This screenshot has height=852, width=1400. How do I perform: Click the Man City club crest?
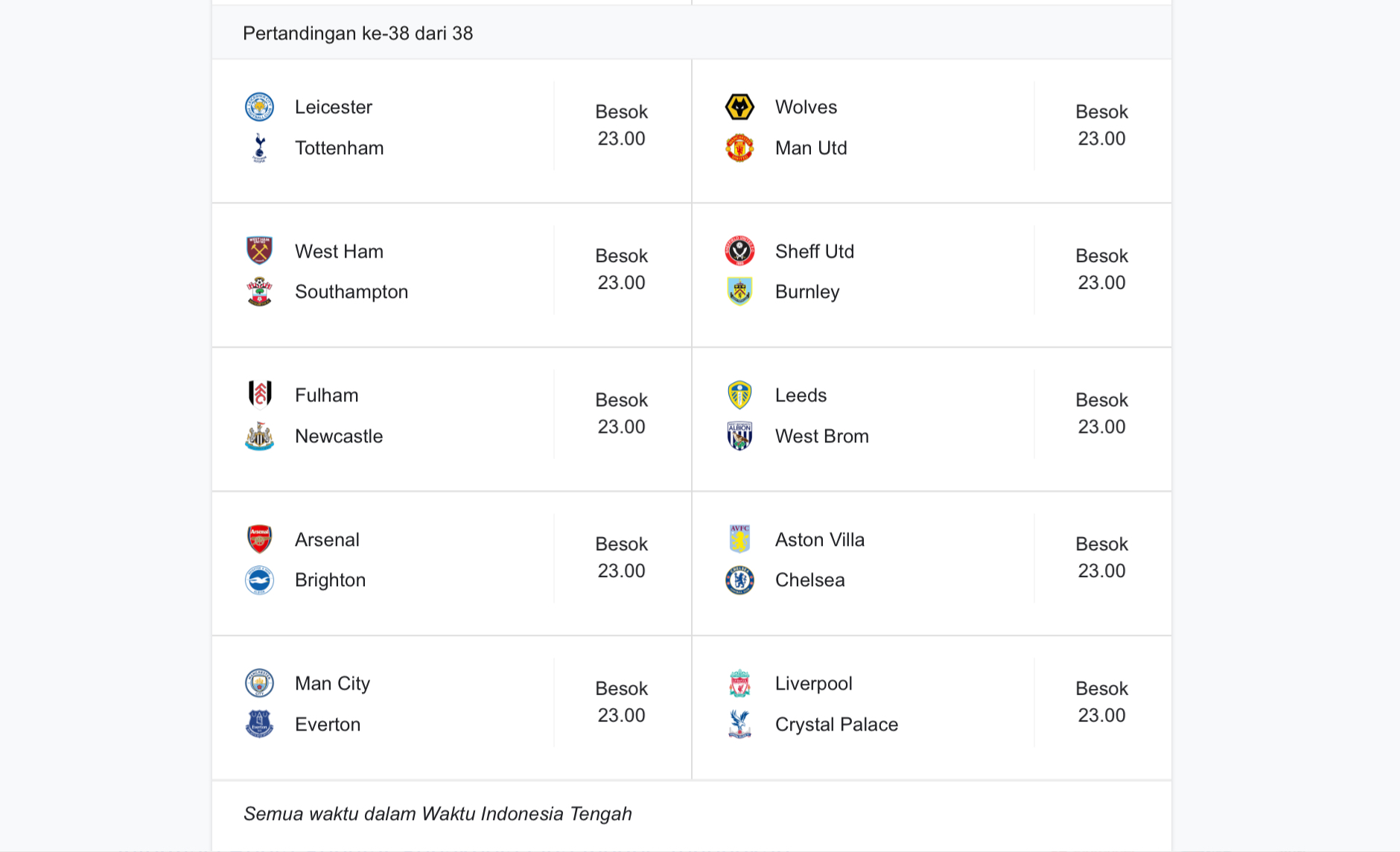(x=259, y=684)
